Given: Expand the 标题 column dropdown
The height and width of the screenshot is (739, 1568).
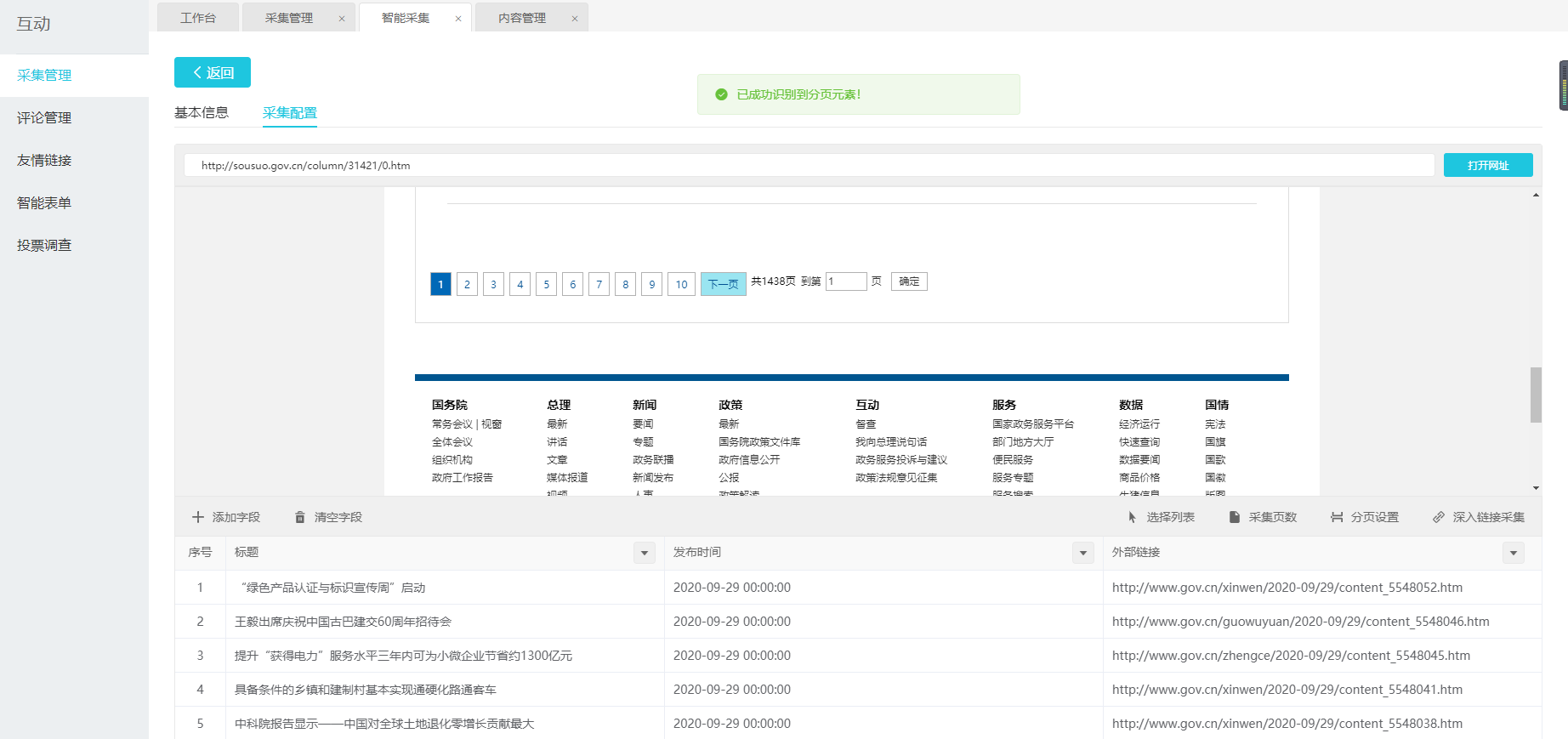Looking at the screenshot, I should click(645, 553).
